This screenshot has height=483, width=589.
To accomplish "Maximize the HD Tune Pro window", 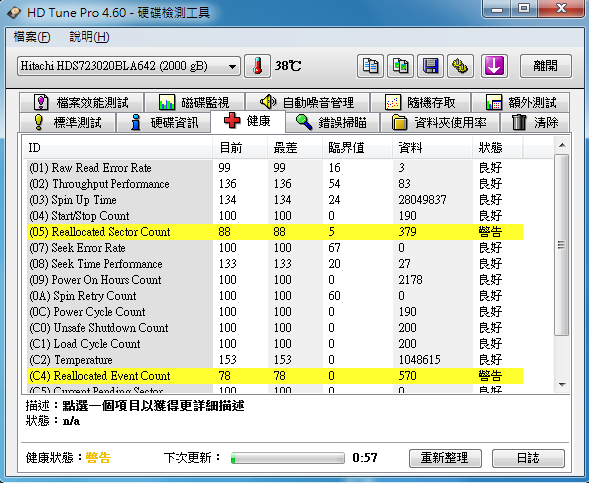I will (x=524, y=9).
